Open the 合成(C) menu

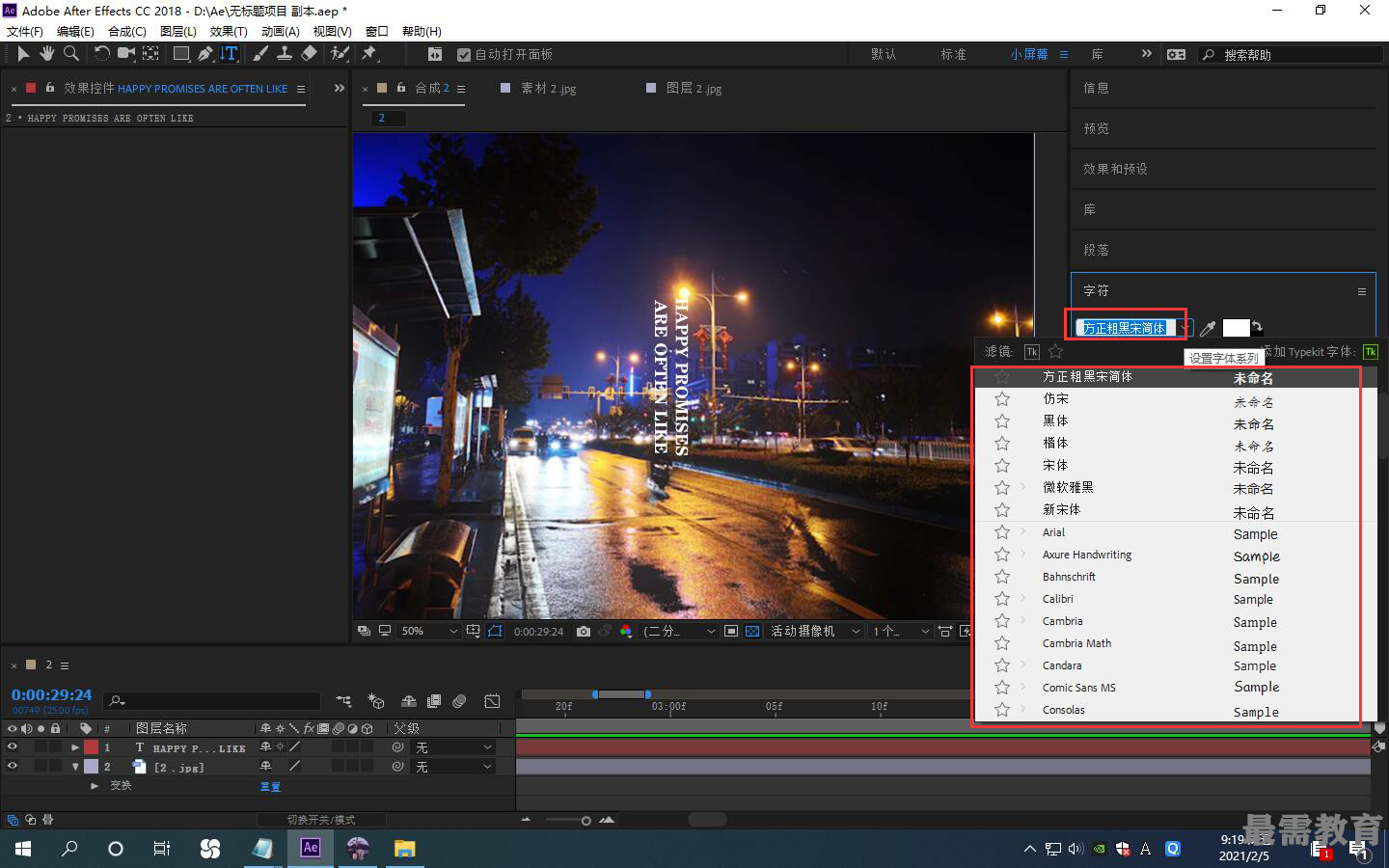pos(127,32)
